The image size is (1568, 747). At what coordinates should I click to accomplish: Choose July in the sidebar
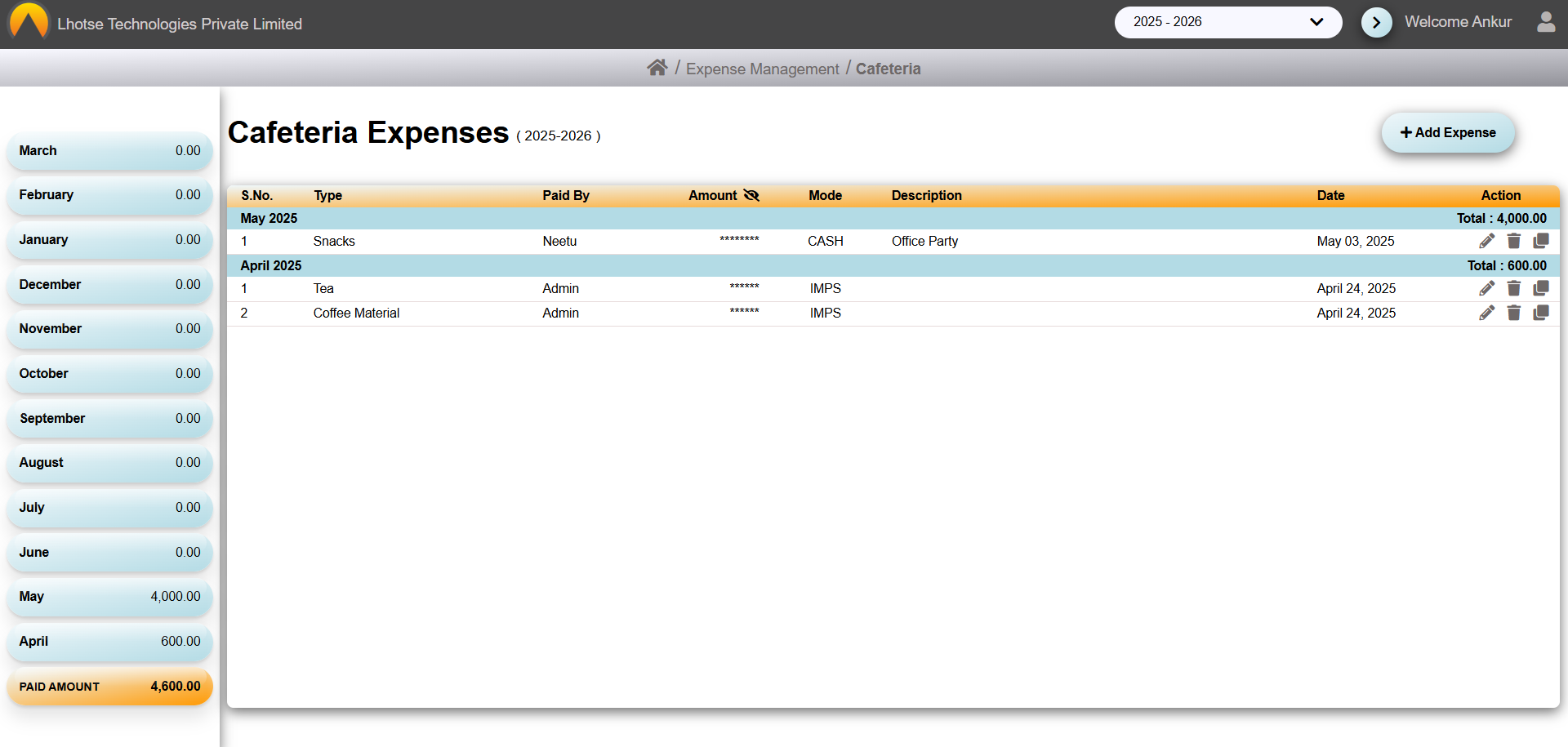[109, 508]
